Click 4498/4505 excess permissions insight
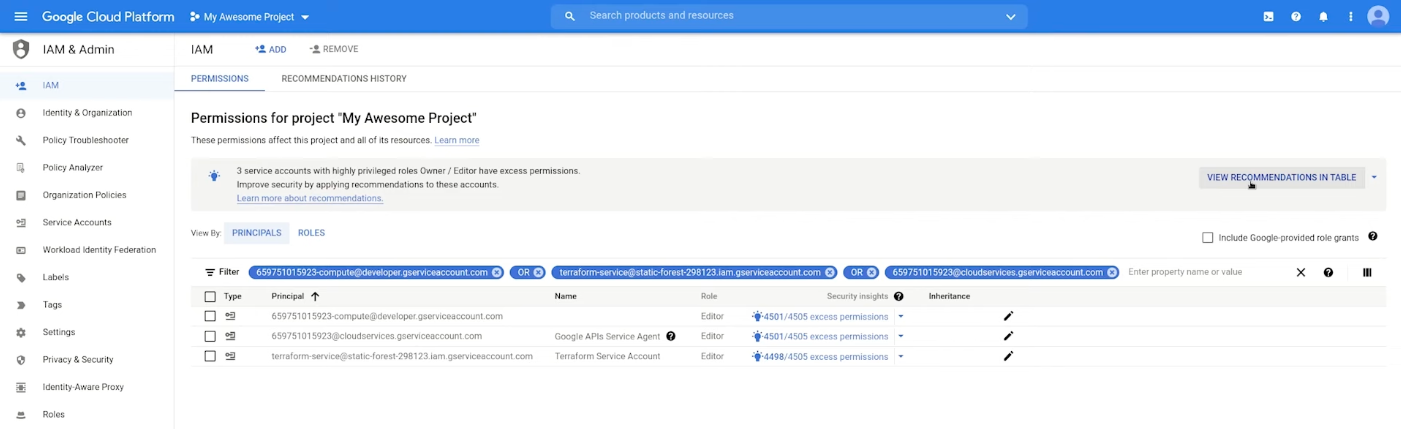This screenshot has width=1401, height=429. coord(820,357)
